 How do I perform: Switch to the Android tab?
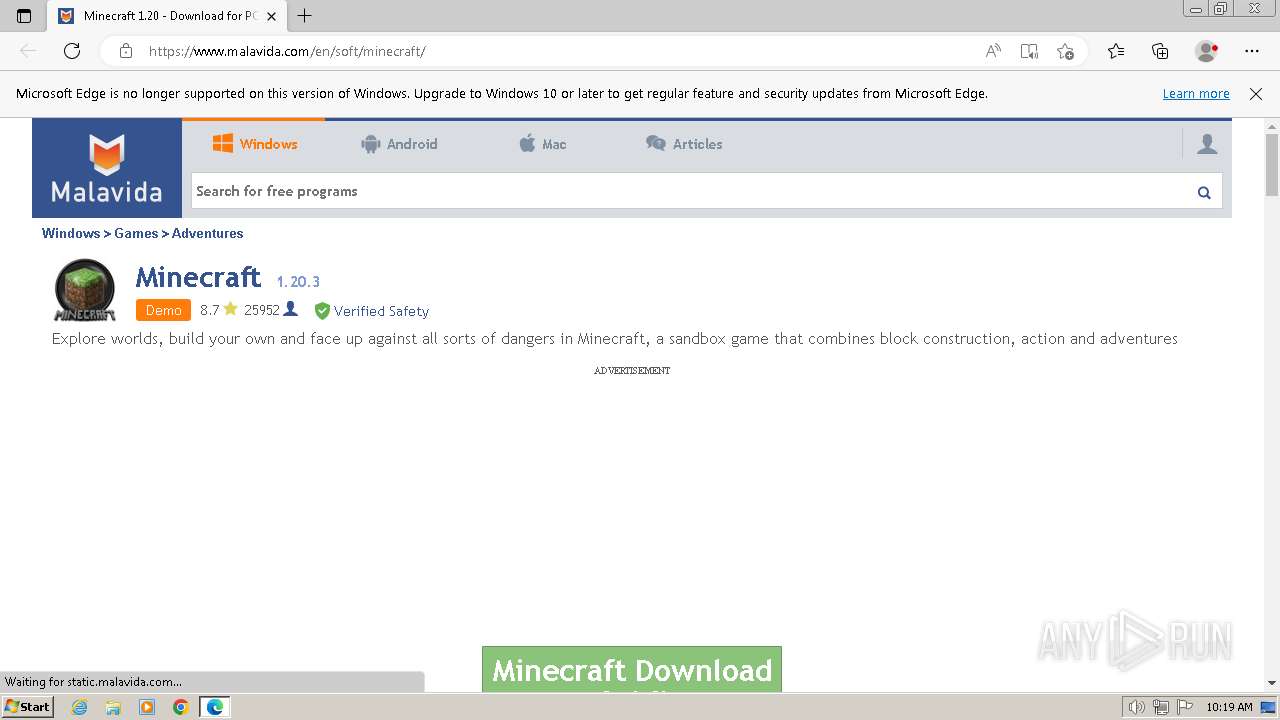click(x=399, y=144)
